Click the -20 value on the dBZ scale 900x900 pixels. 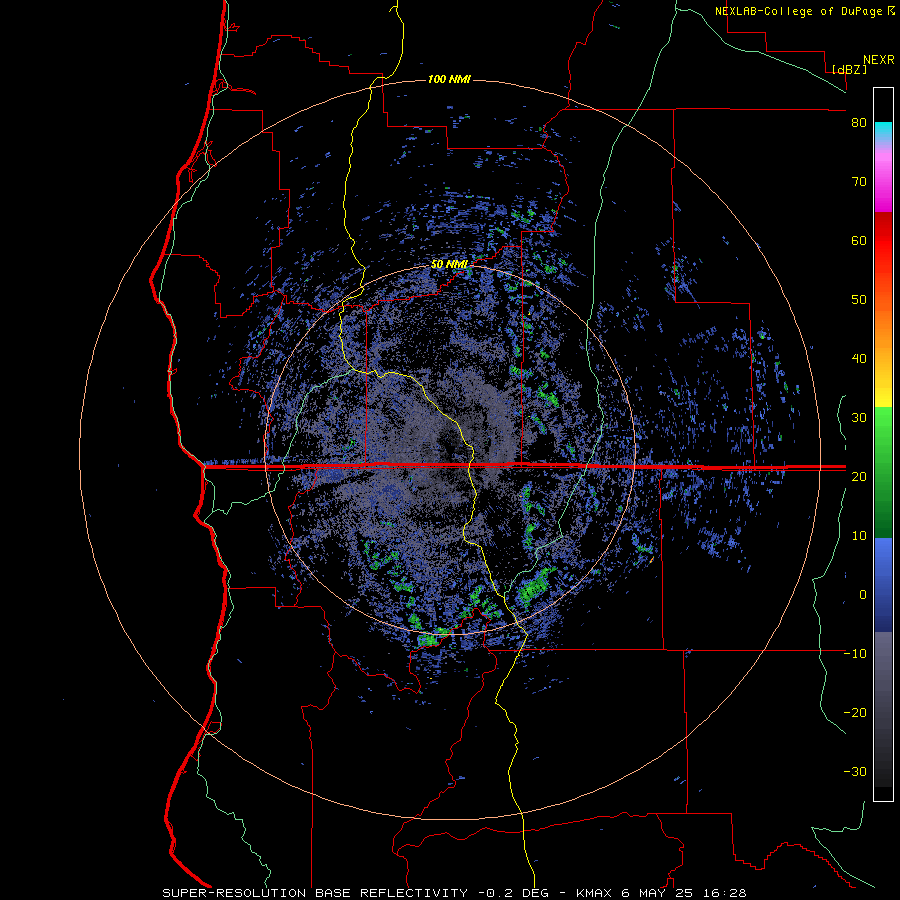[x=855, y=713]
